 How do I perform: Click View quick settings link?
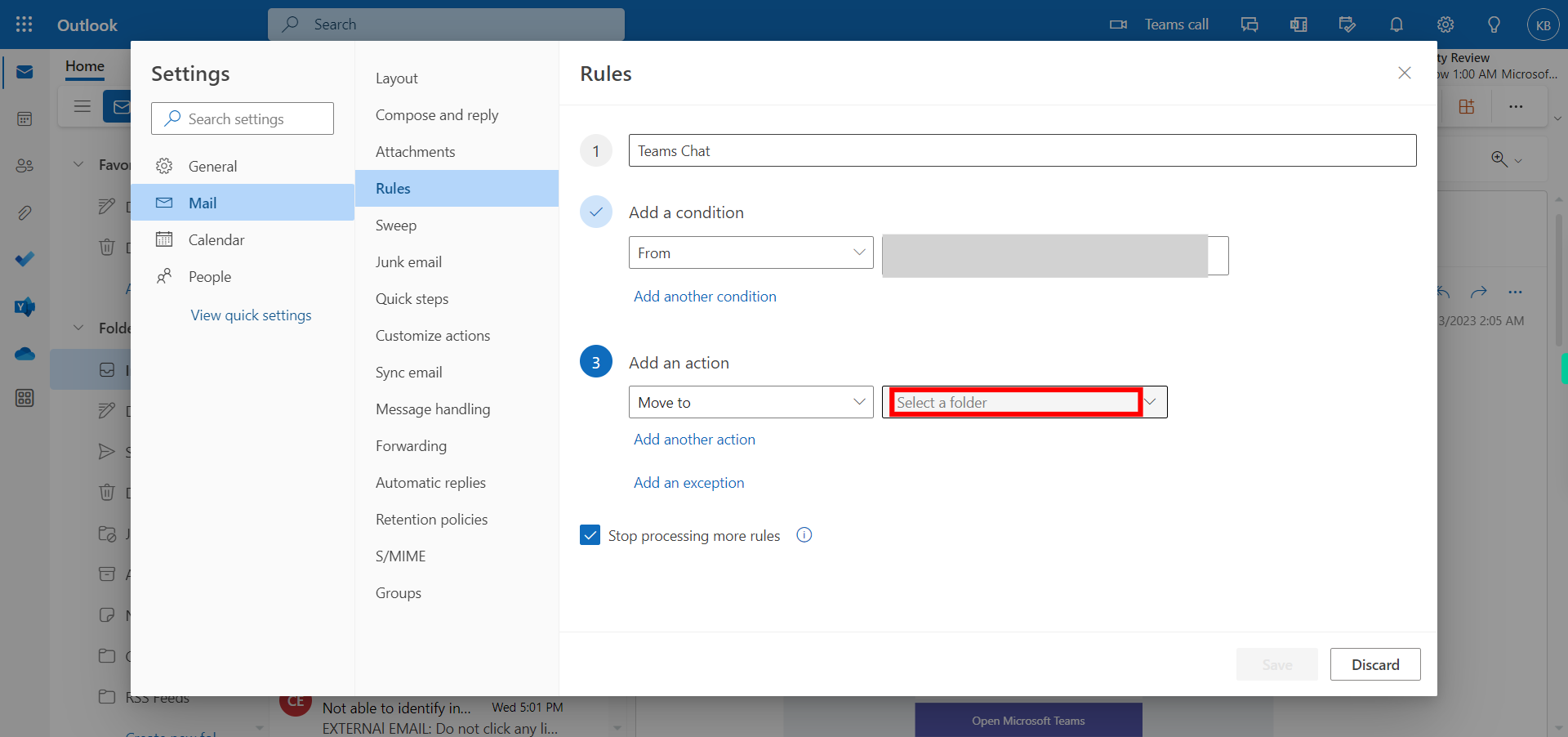(x=251, y=315)
